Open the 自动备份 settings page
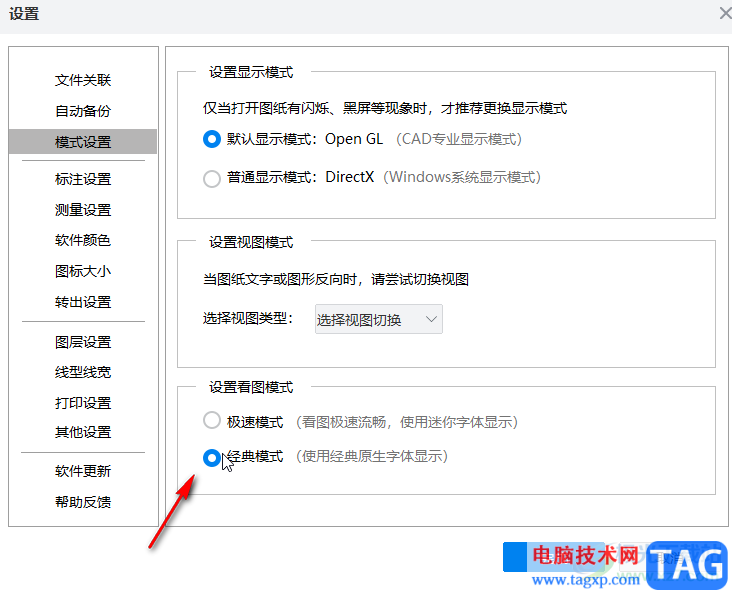This screenshot has width=732, height=592. point(83,111)
